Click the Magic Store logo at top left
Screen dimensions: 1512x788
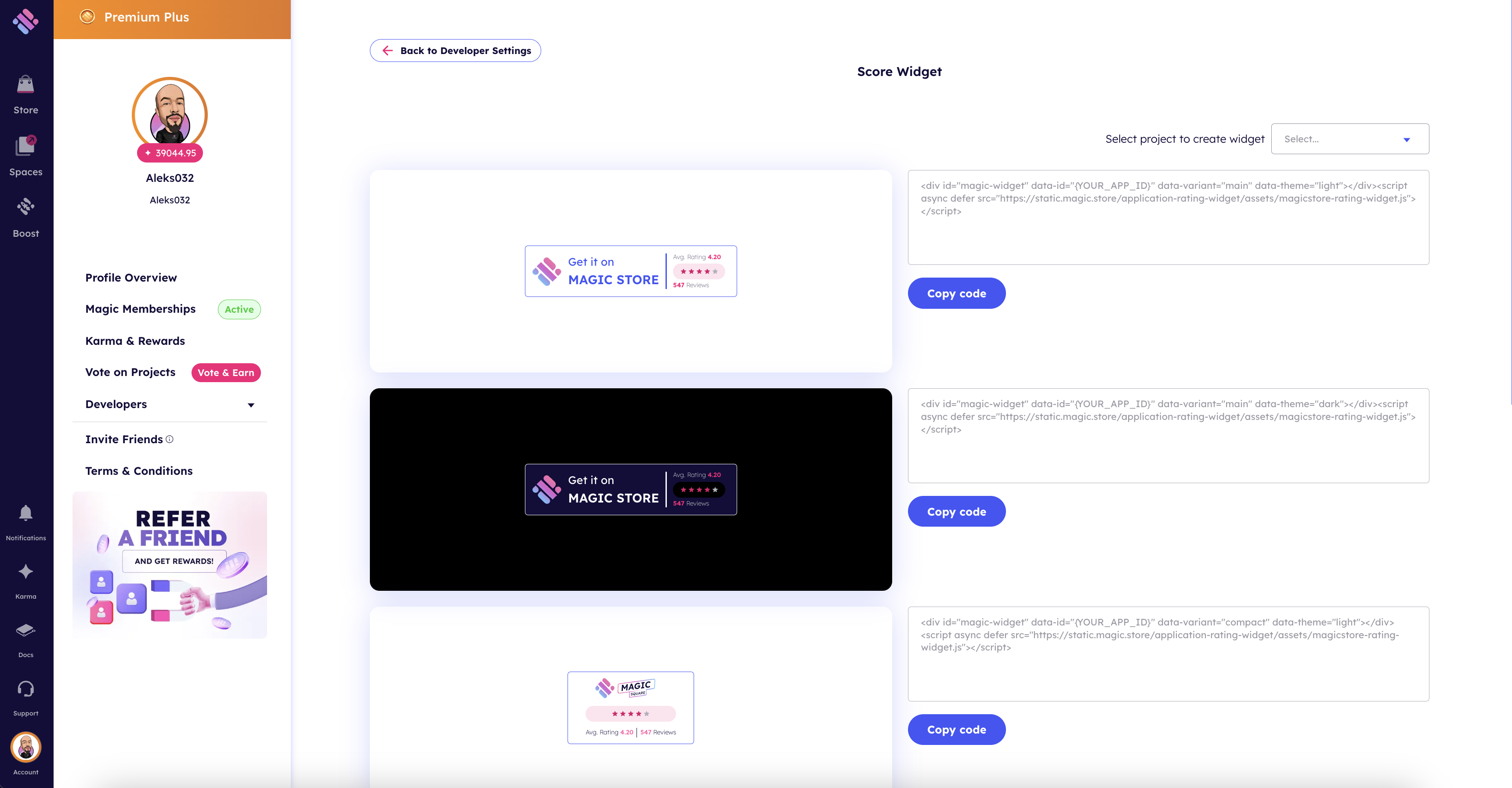(x=26, y=22)
